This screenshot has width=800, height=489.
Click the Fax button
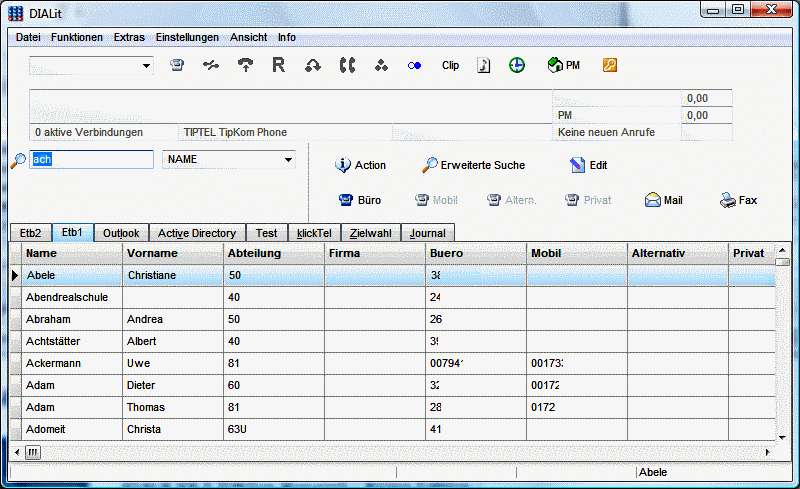coord(738,200)
